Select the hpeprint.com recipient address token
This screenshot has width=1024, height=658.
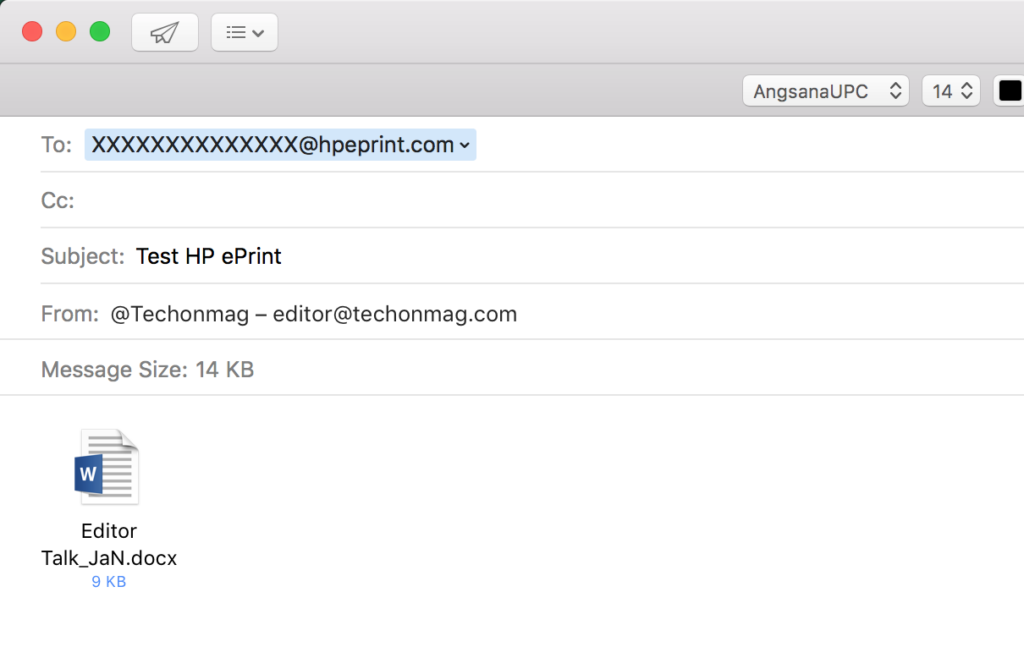coord(272,145)
